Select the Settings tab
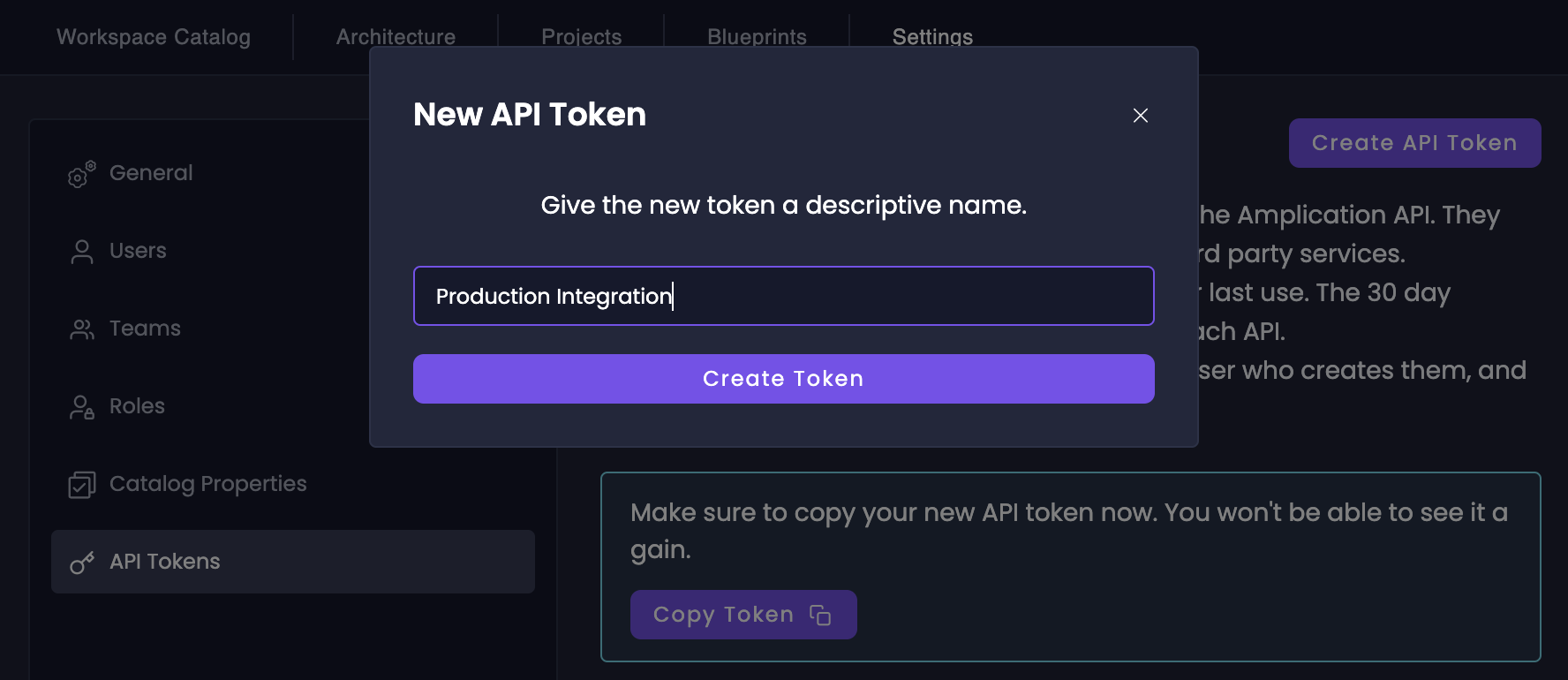This screenshot has height=680, width=1568. [x=932, y=37]
